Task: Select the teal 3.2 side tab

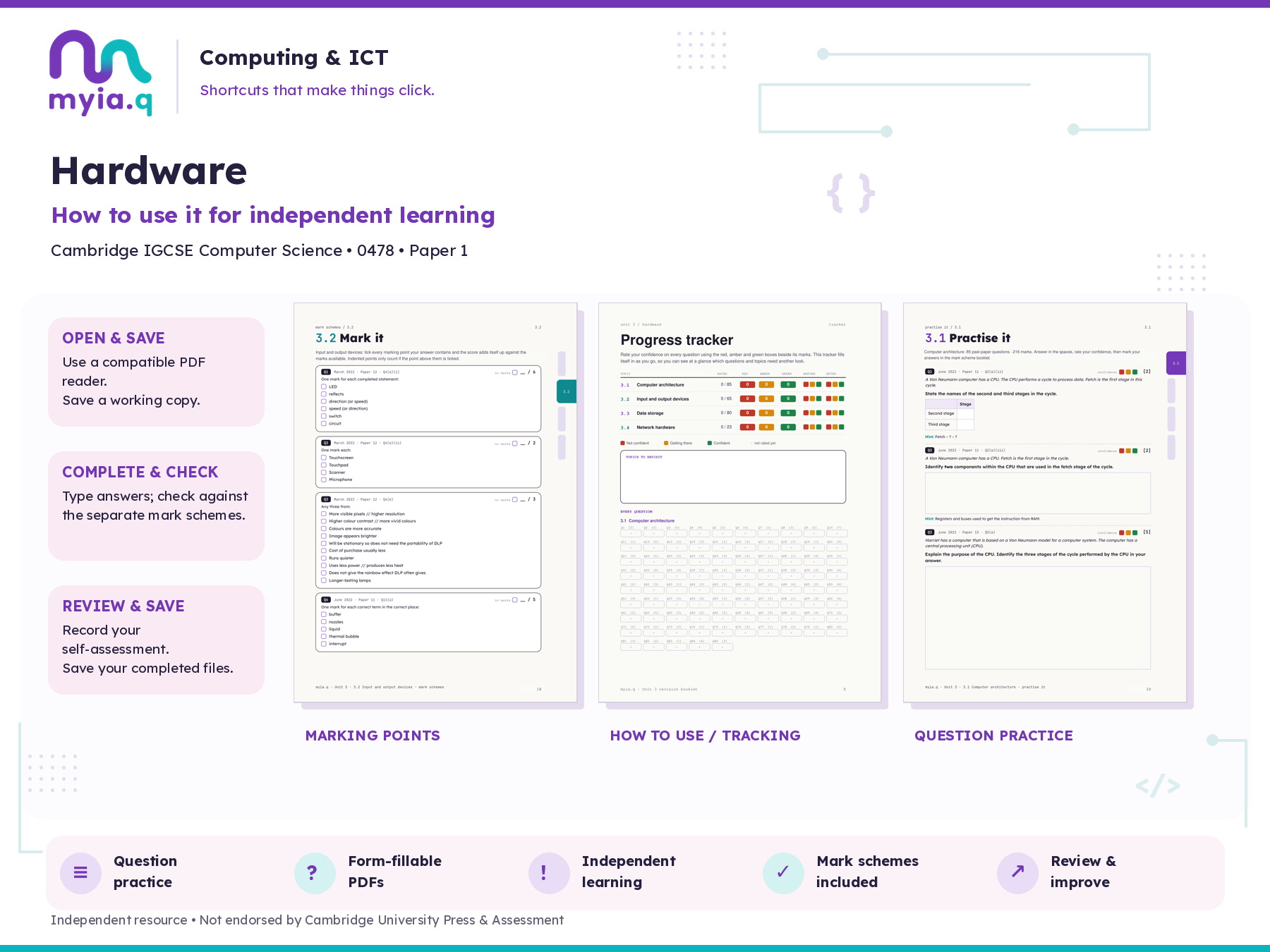Action: (x=567, y=391)
